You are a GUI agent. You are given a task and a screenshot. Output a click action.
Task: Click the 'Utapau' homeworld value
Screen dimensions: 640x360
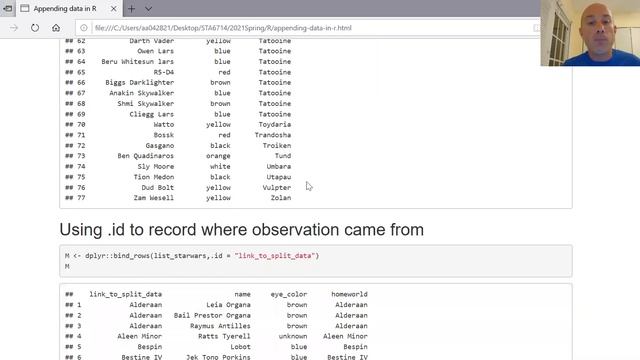pyautogui.click(x=279, y=177)
